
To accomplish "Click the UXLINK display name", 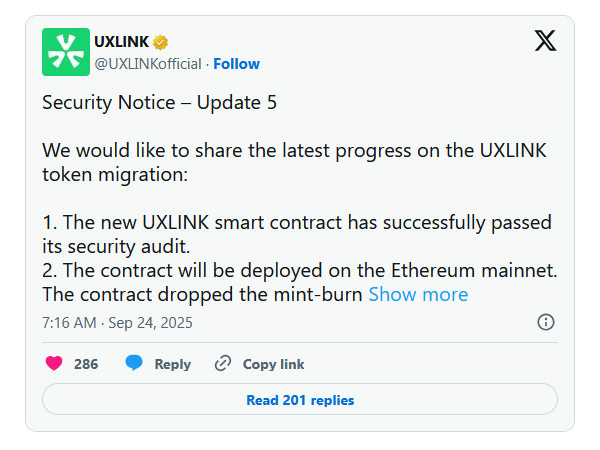I will click(x=121, y=42).
